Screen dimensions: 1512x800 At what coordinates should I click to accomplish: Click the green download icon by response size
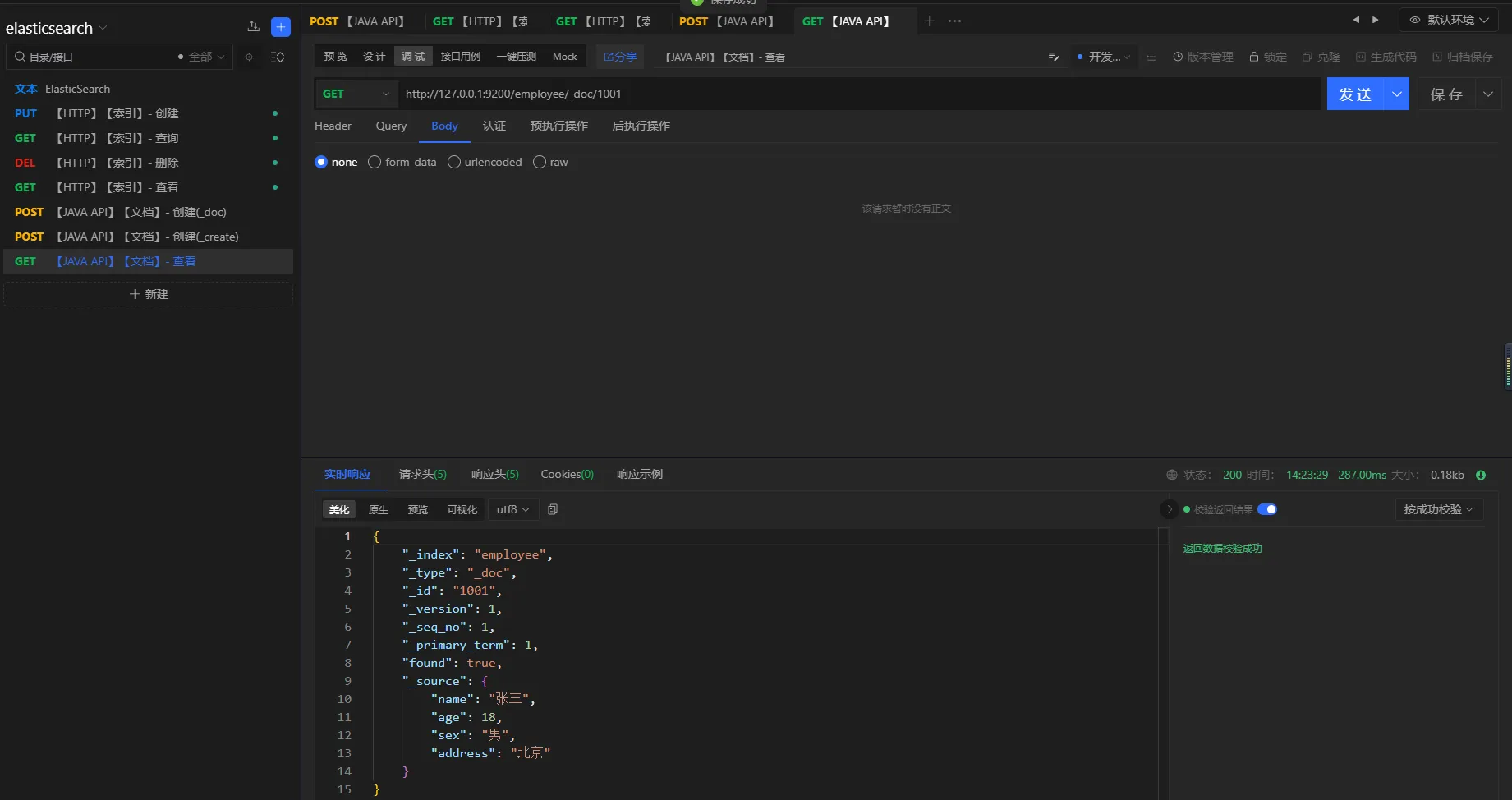pyautogui.click(x=1481, y=475)
